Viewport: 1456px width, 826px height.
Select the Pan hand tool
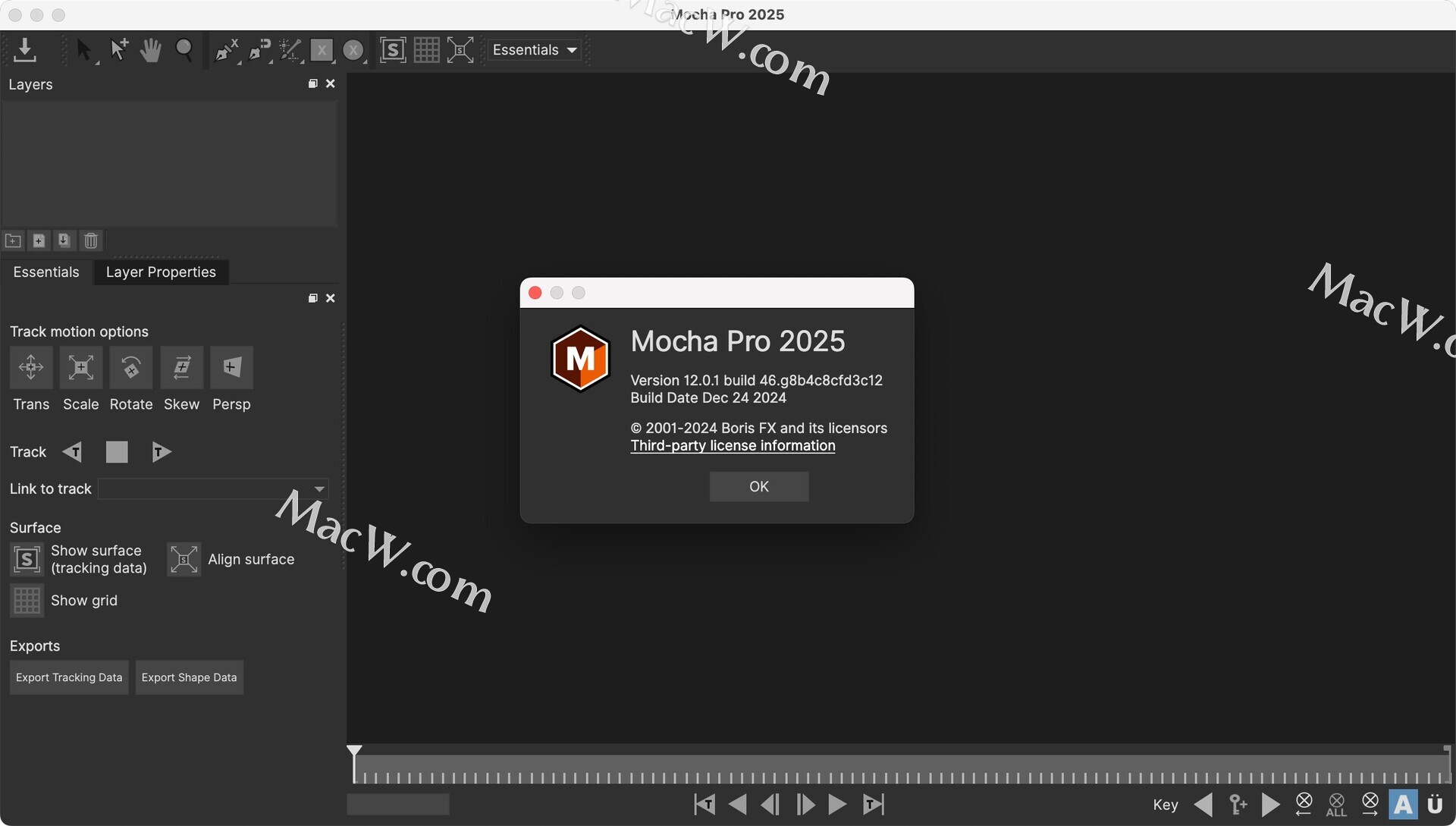pos(151,50)
